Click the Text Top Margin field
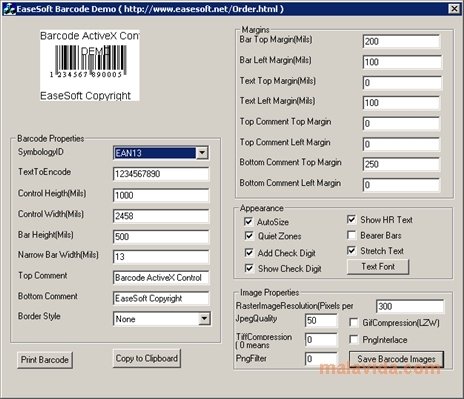Screen dimensions: 464x399 pos(402,83)
